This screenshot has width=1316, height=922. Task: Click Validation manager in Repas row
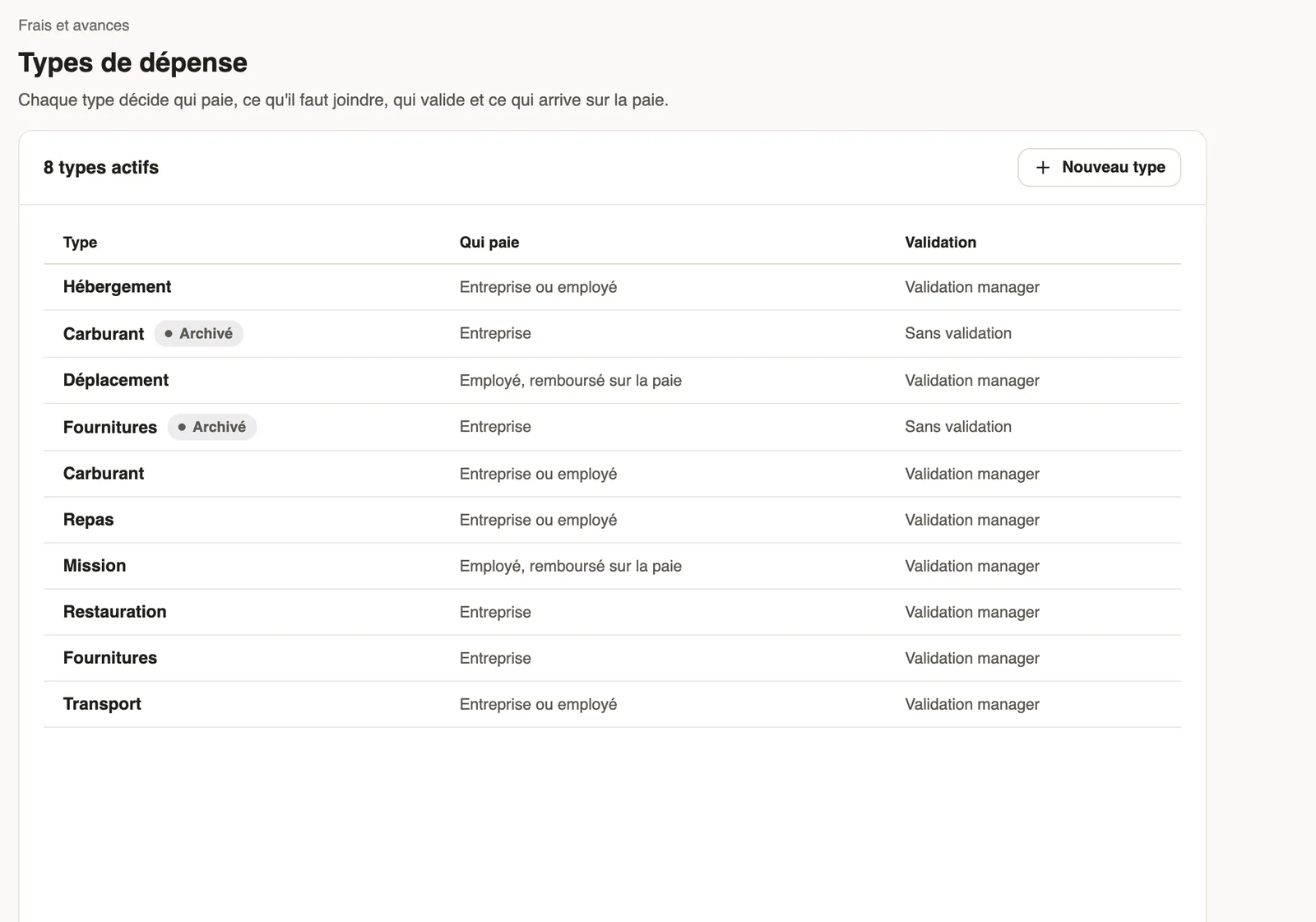point(972,520)
